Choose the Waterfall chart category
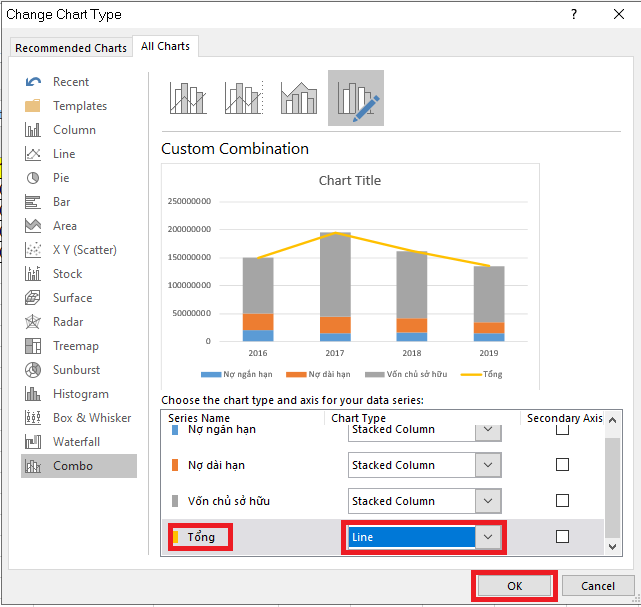The width and height of the screenshot is (641, 607). pyautogui.click(x=76, y=442)
